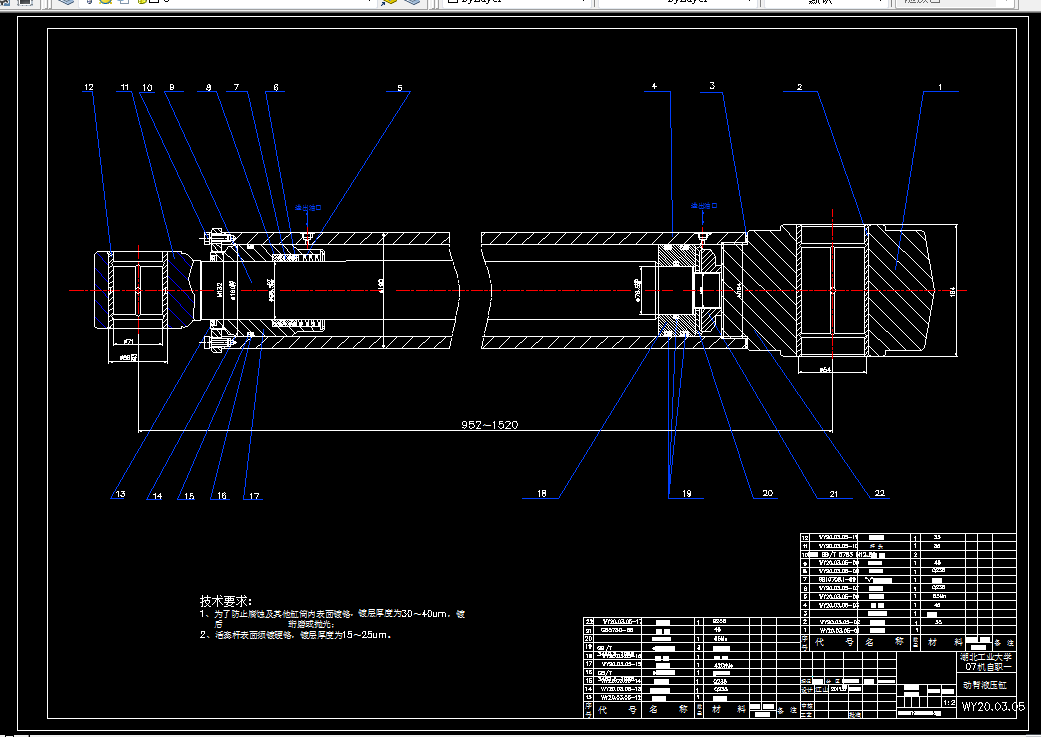Select the ø64 dimension under right eye
The height and width of the screenshot is (737, 1041).
click(825, 369)
